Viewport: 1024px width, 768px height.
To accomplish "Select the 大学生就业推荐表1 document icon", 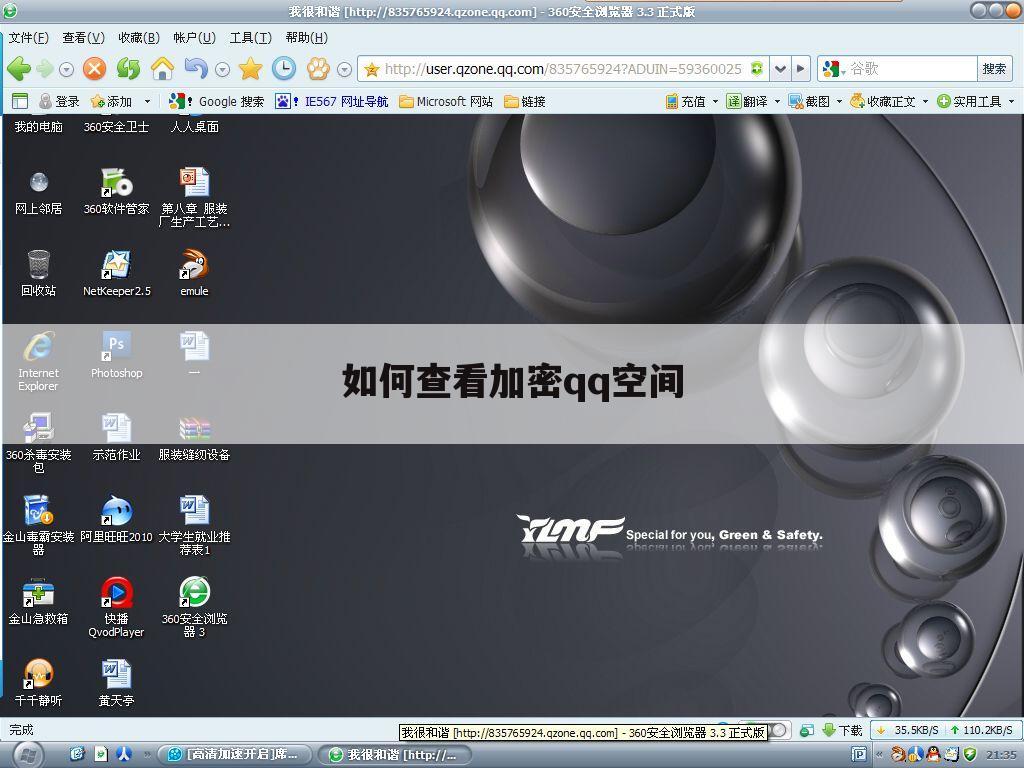I will [x=194, y=525].
